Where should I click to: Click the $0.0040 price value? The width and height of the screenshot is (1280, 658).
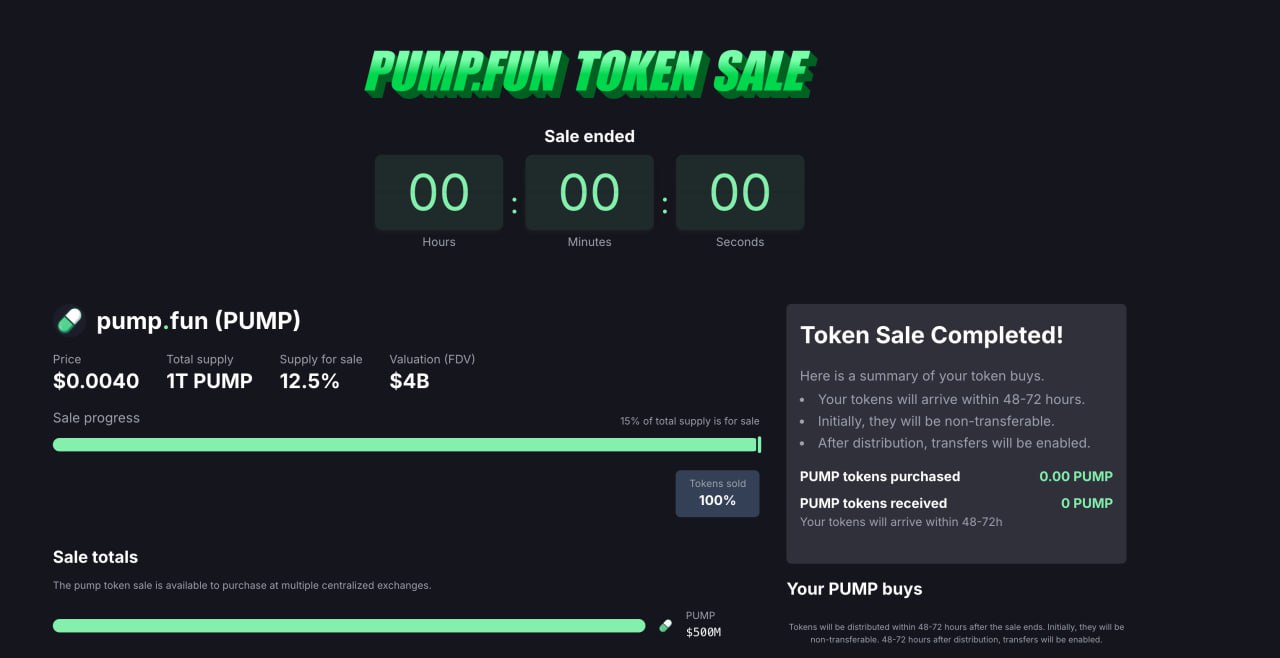pos(96,381)
